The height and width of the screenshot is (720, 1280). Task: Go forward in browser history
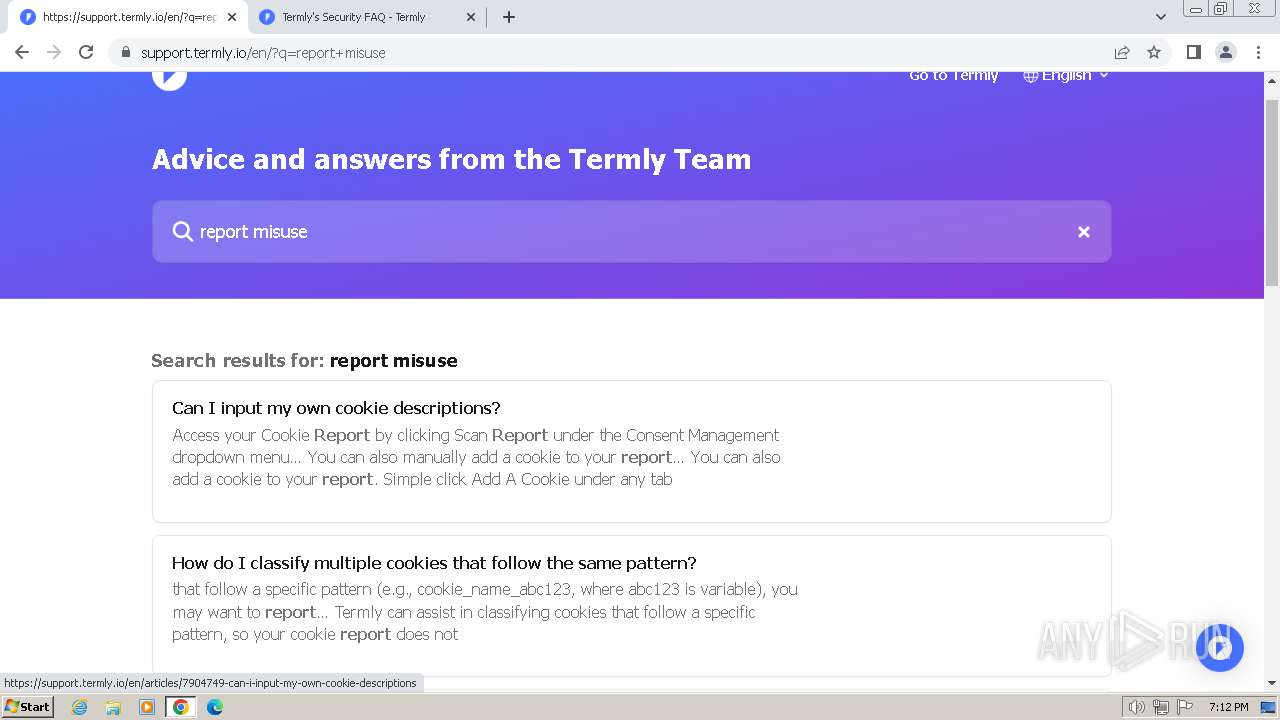coord(54,52)
